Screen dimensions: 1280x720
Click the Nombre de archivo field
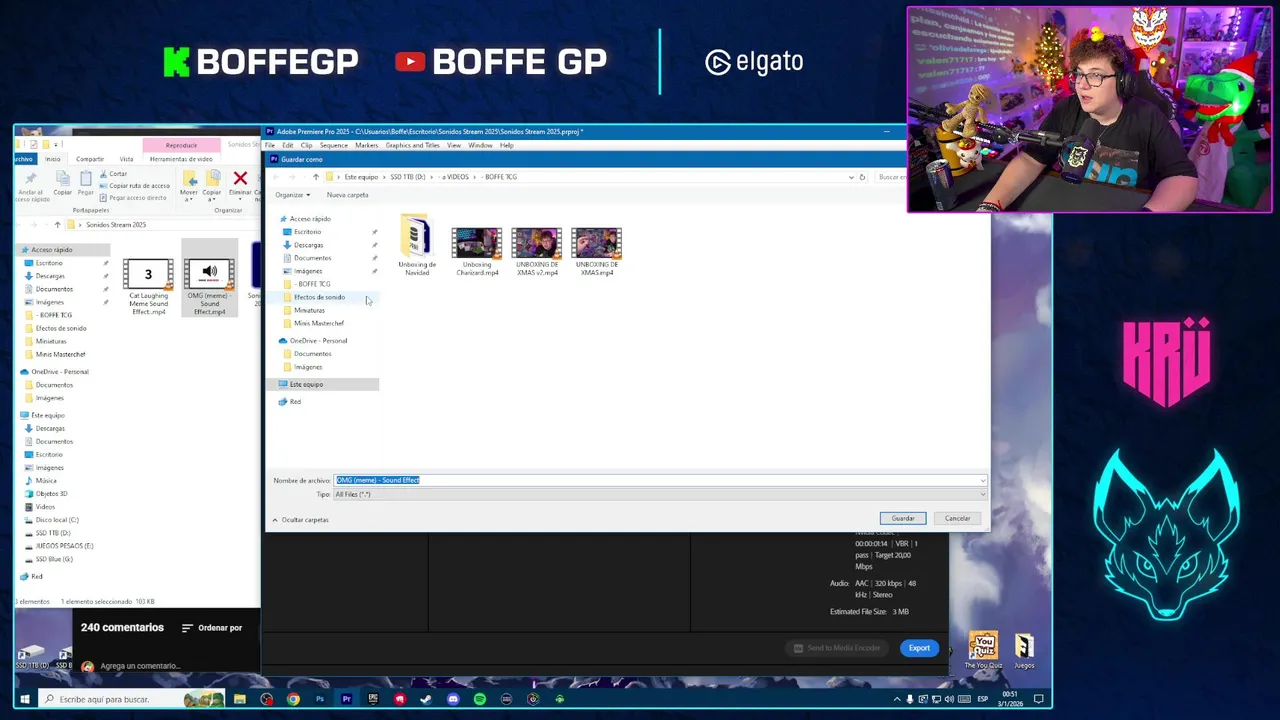tap(659, 480)
